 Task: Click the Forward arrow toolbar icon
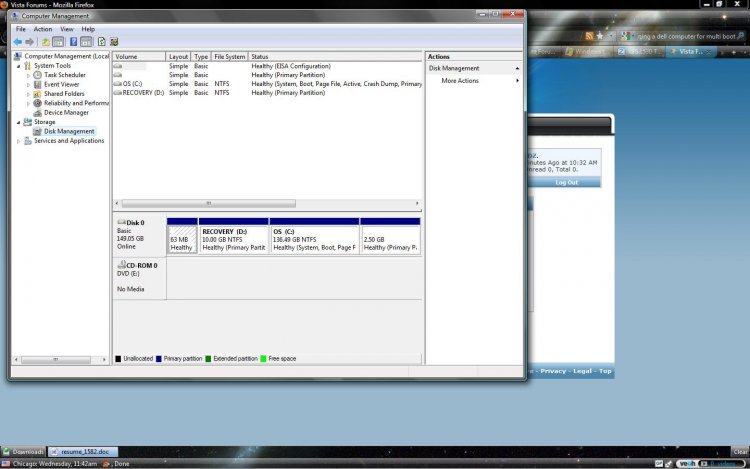tap(30, 42)
